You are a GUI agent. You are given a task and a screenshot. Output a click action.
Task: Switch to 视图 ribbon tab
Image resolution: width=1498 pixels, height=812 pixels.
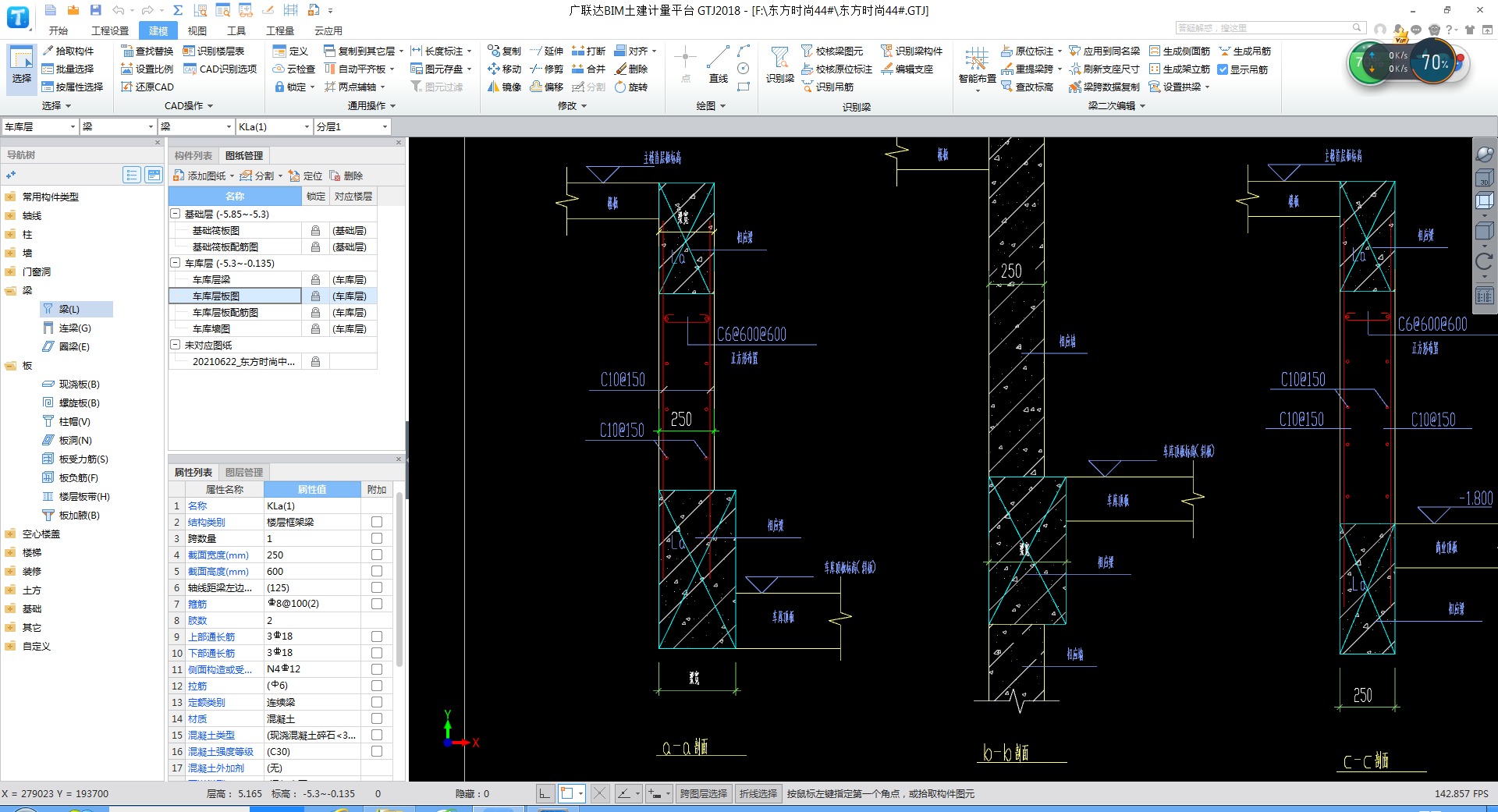pyautogui.click(x=197, y=30)
